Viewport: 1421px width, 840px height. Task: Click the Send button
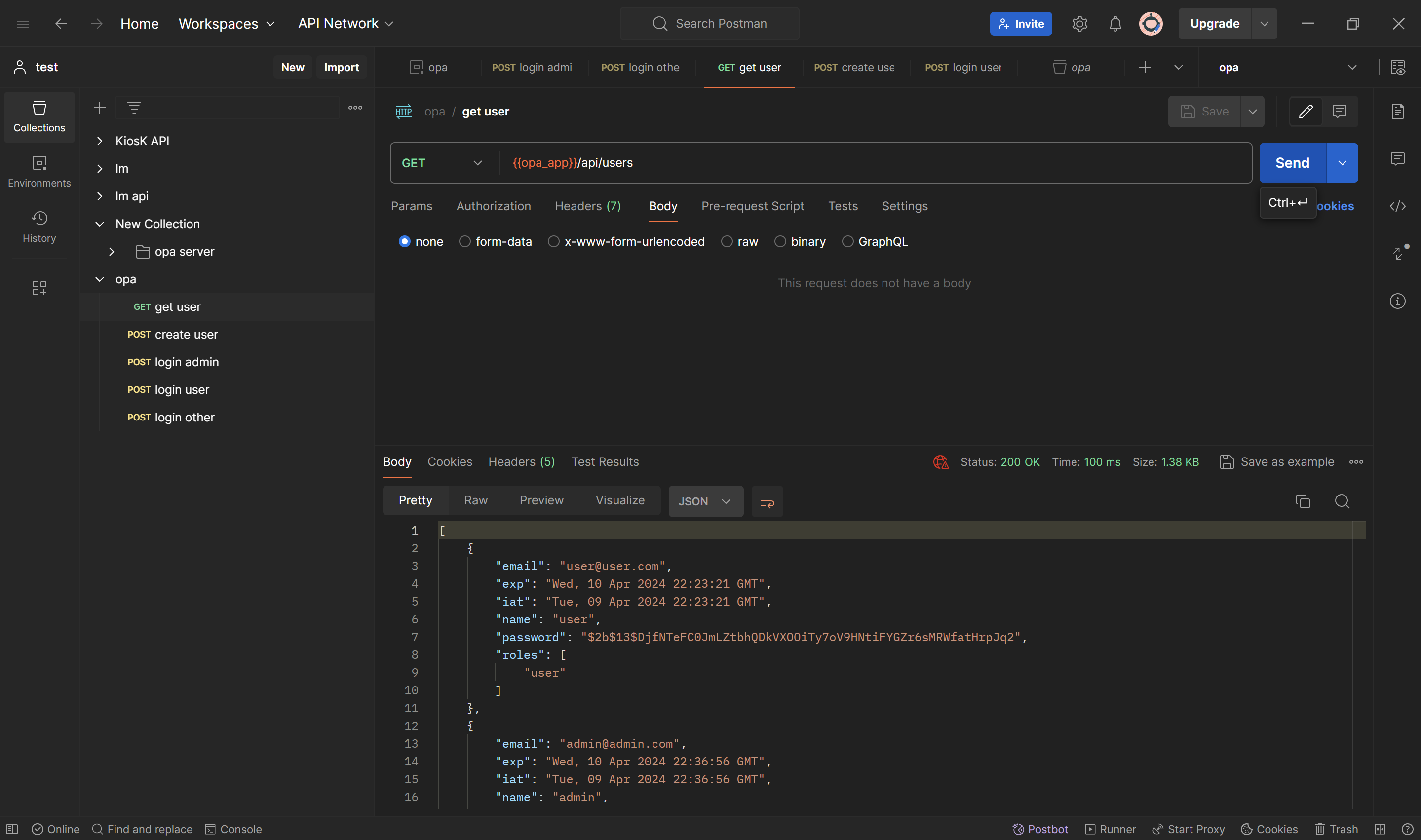(1292, 163)
